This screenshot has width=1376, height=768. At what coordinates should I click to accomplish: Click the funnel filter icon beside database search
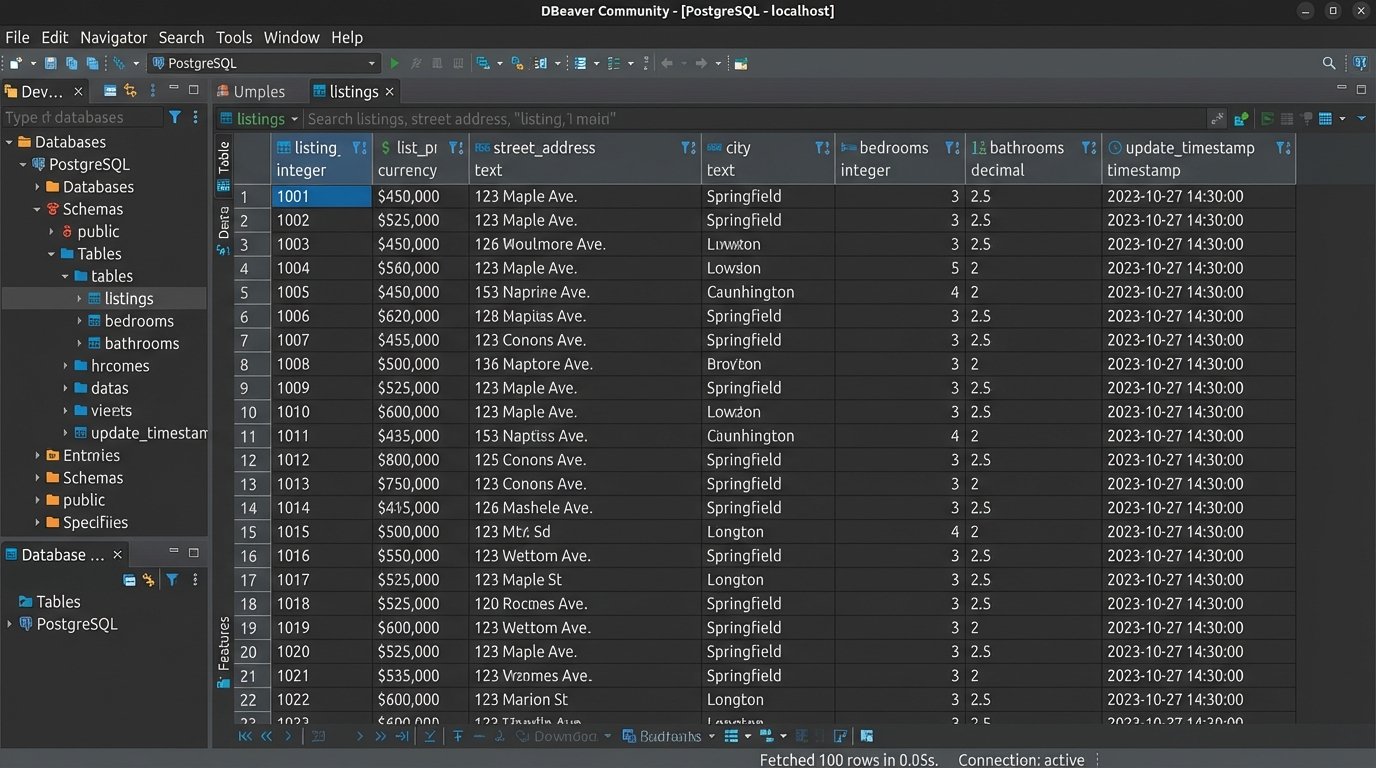click(175, 117)
